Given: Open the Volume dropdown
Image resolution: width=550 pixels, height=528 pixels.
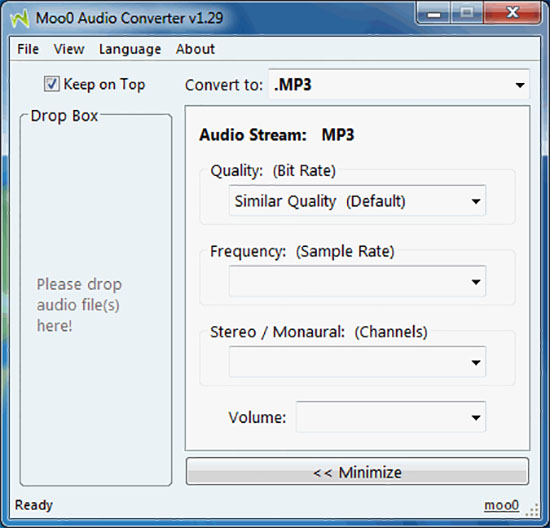Looking at the screenshot, I should 391,417.
